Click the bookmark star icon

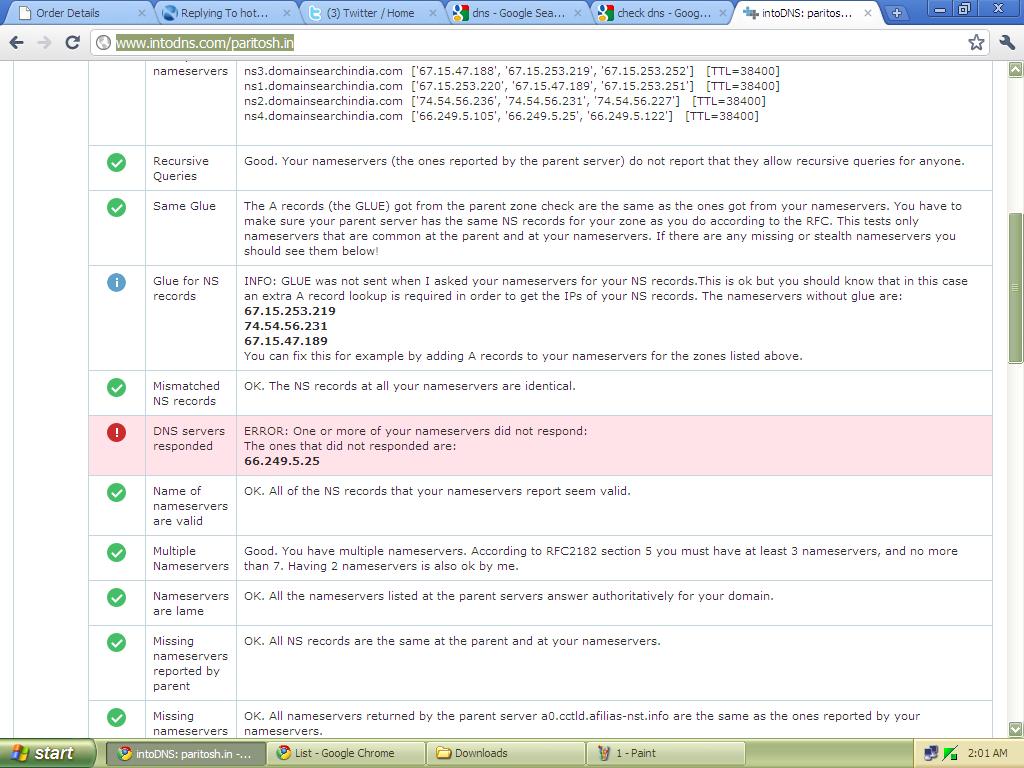point(976,44)
